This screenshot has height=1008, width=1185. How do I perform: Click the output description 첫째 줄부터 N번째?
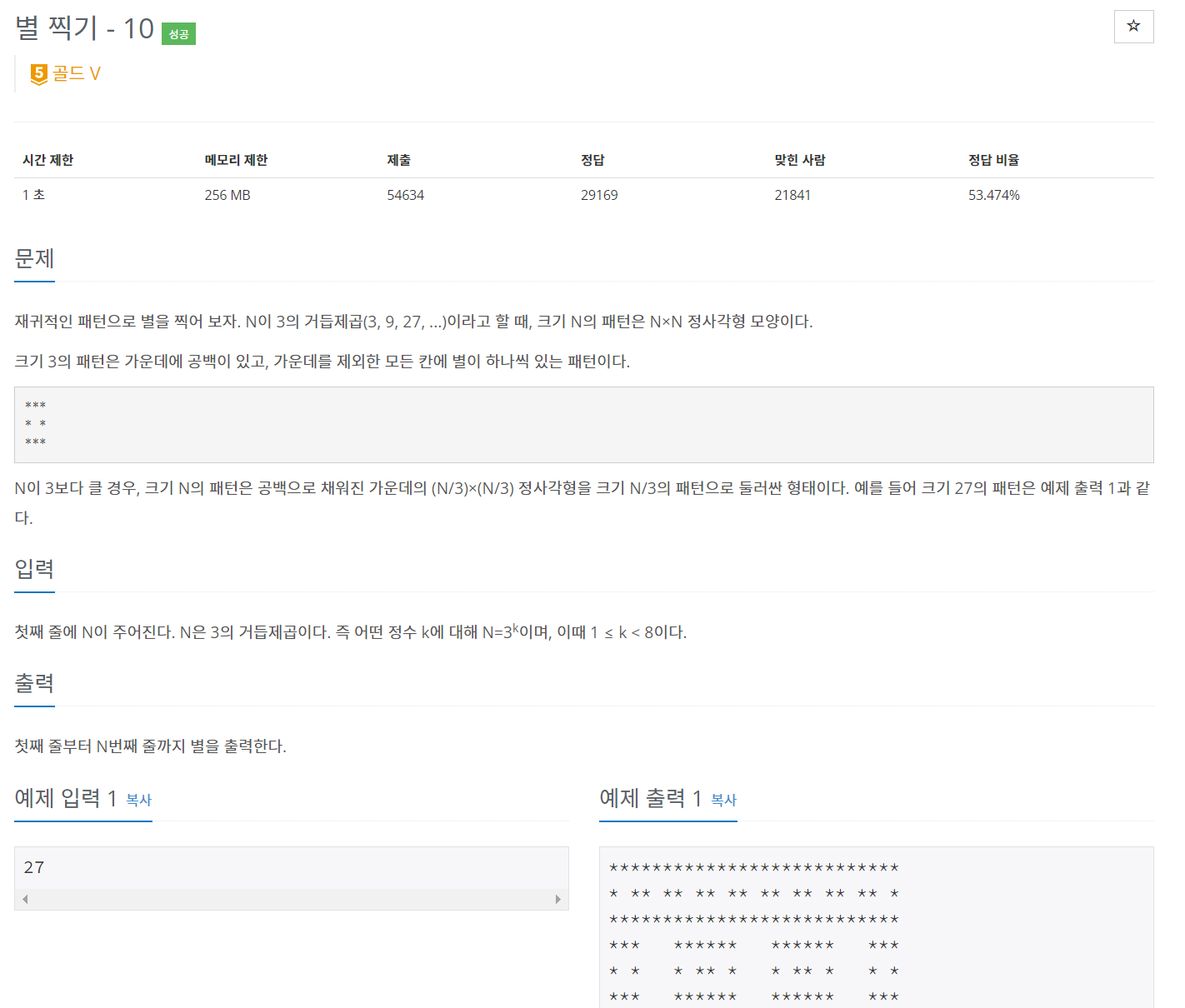[151, 746]
